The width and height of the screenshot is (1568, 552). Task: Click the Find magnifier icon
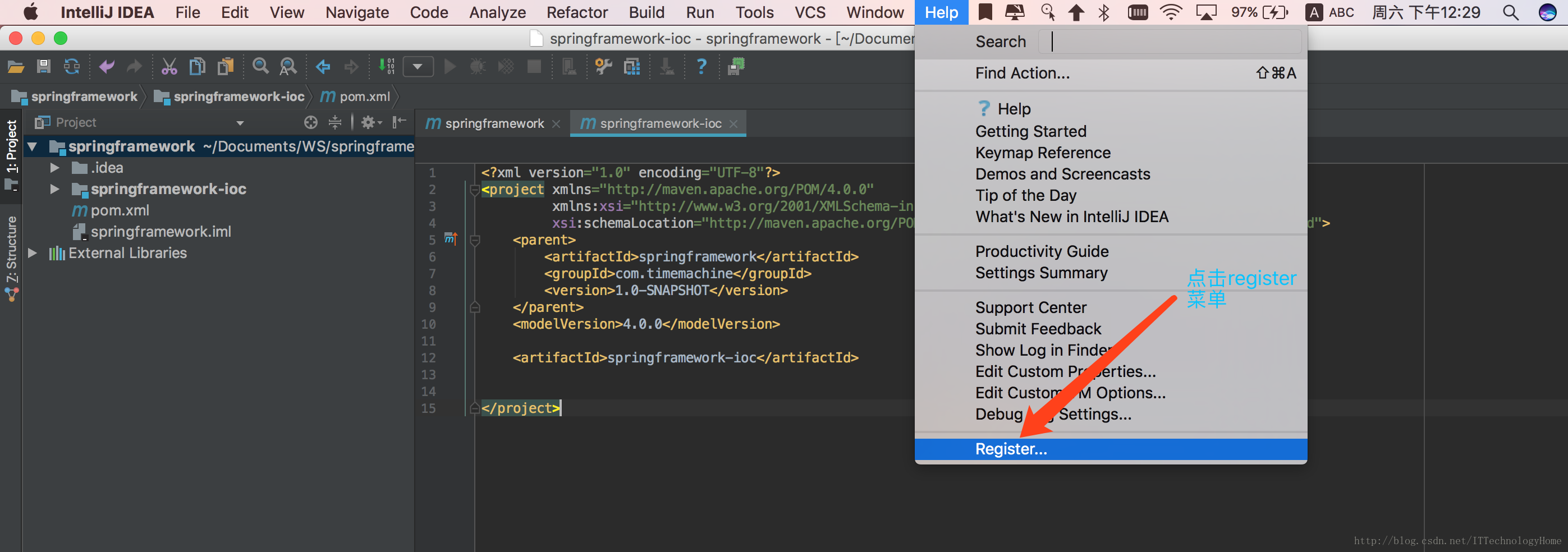tap(260, 66)
